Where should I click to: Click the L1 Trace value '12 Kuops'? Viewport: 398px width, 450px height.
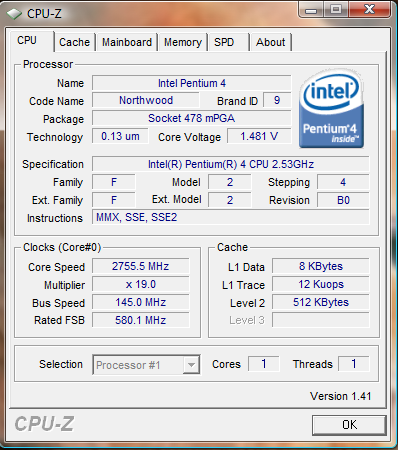[x=321, y=284]
